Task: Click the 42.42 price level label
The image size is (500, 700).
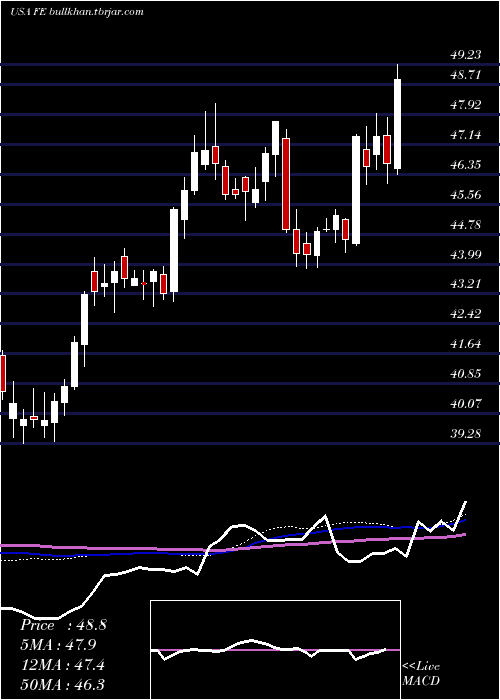Action: click(x=466, y=313)
